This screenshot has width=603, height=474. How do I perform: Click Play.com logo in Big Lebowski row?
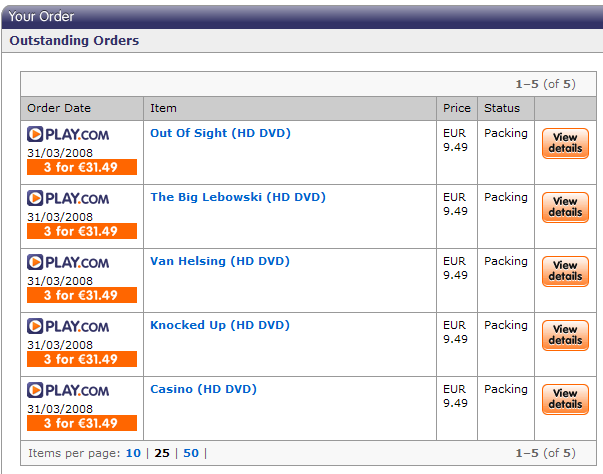point(68,198)
